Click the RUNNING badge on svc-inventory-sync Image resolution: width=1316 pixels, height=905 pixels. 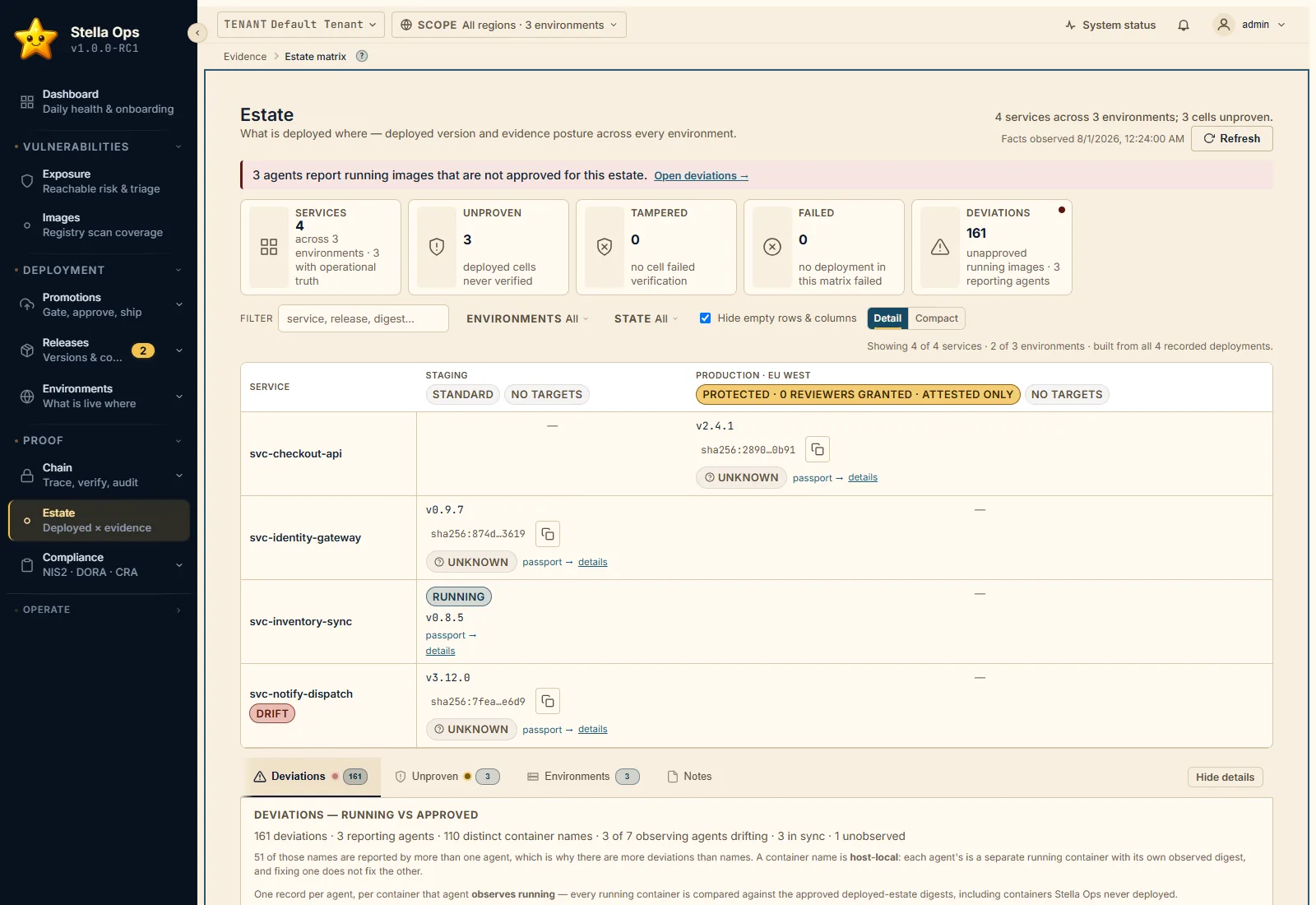(x=458, y=596)
